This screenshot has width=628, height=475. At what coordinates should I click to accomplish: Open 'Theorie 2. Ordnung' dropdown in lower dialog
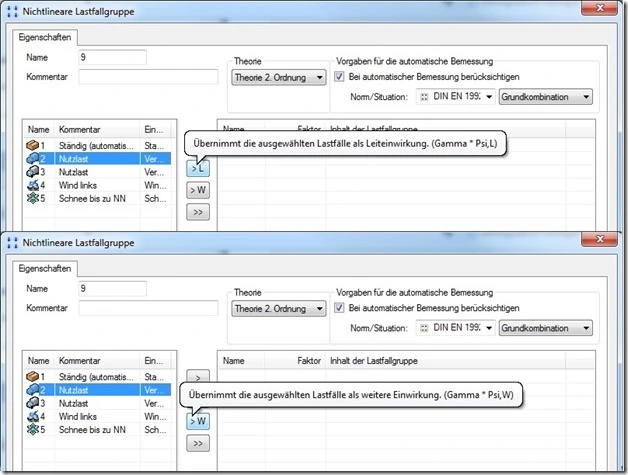click(x=278, y=308)
